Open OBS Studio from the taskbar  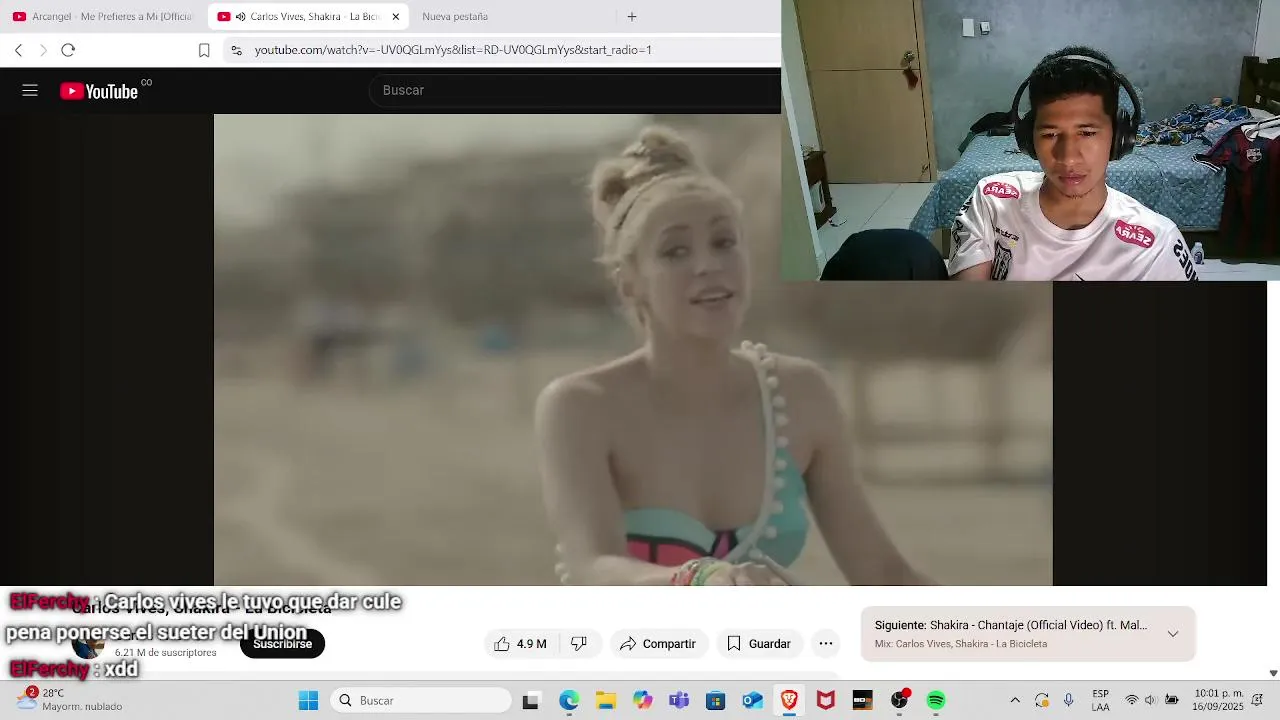(x=899, y=700)
